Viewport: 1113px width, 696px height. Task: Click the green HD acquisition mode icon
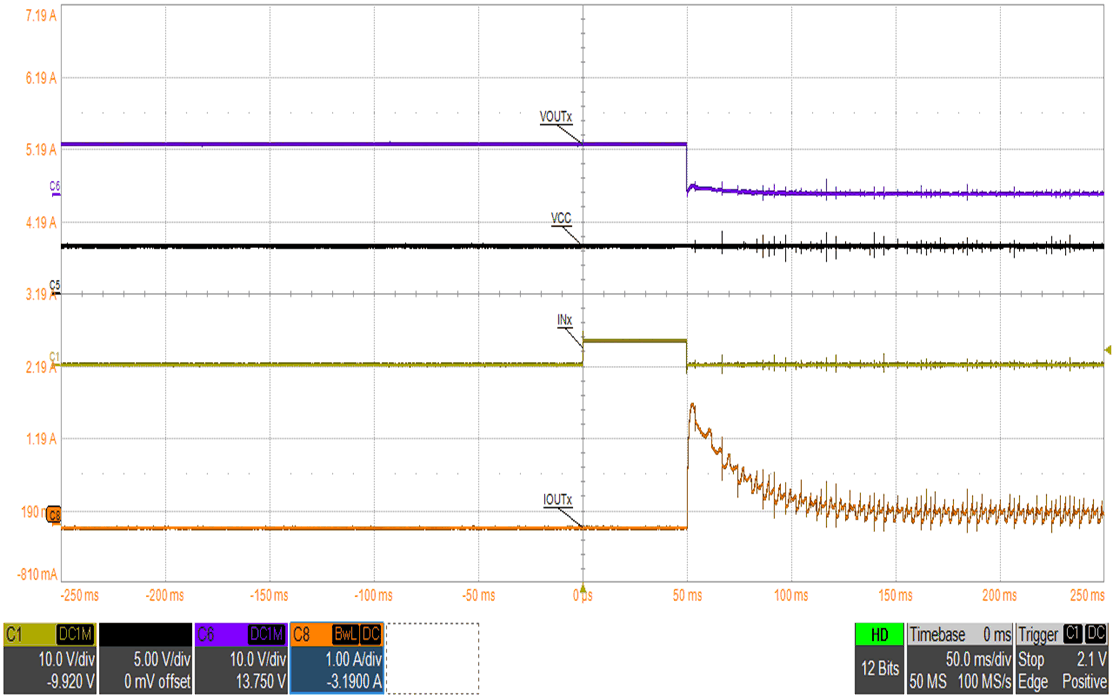(880, 633)
